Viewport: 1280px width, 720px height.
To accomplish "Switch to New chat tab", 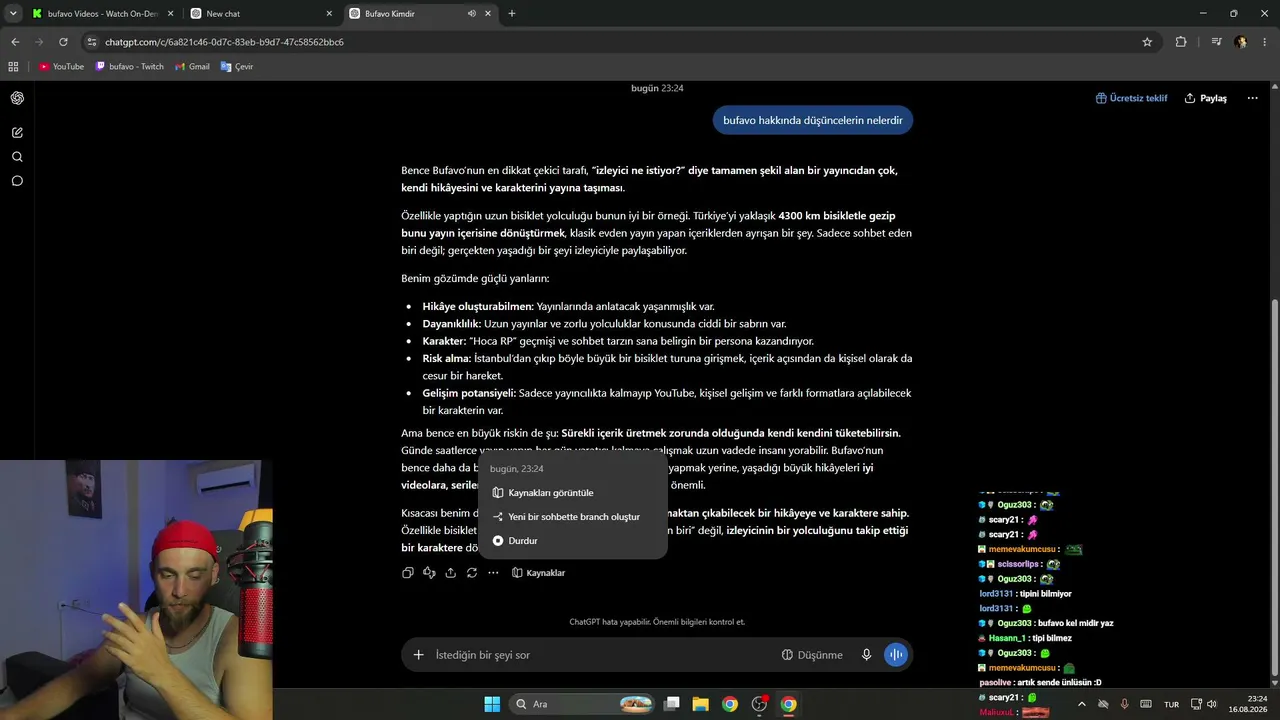I will [x=262, y=14].
